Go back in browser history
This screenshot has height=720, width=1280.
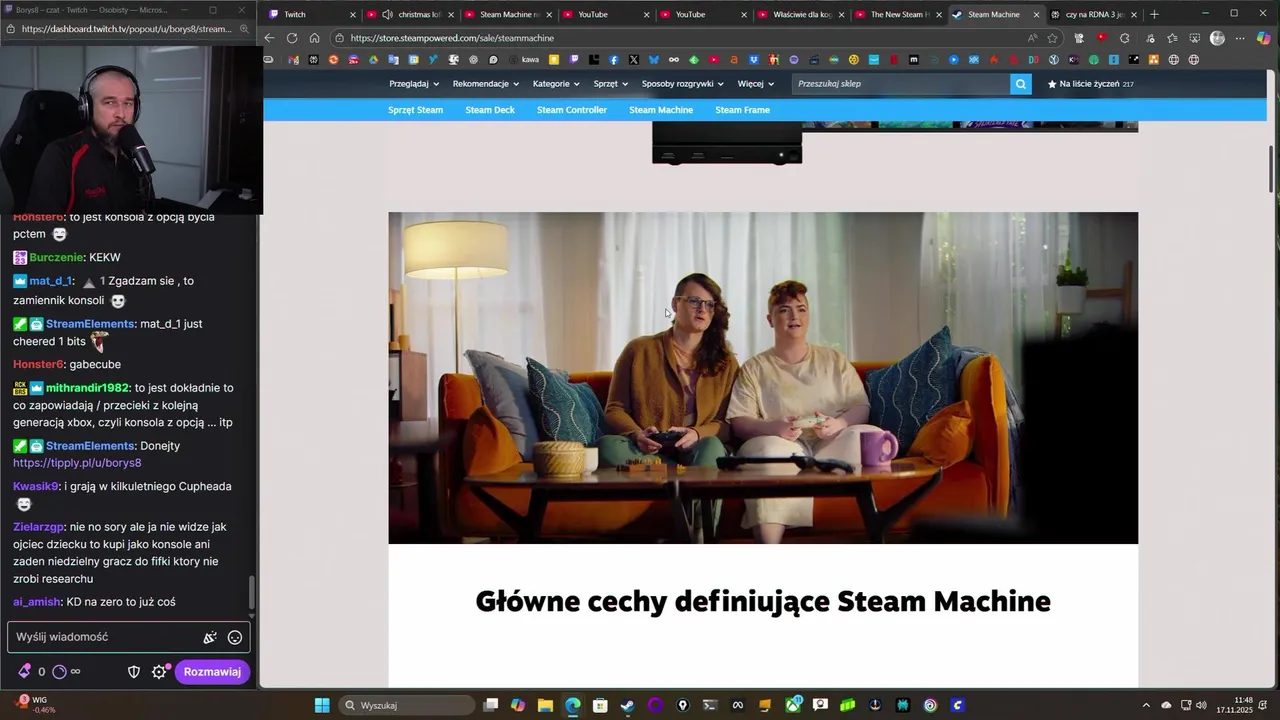269,38
